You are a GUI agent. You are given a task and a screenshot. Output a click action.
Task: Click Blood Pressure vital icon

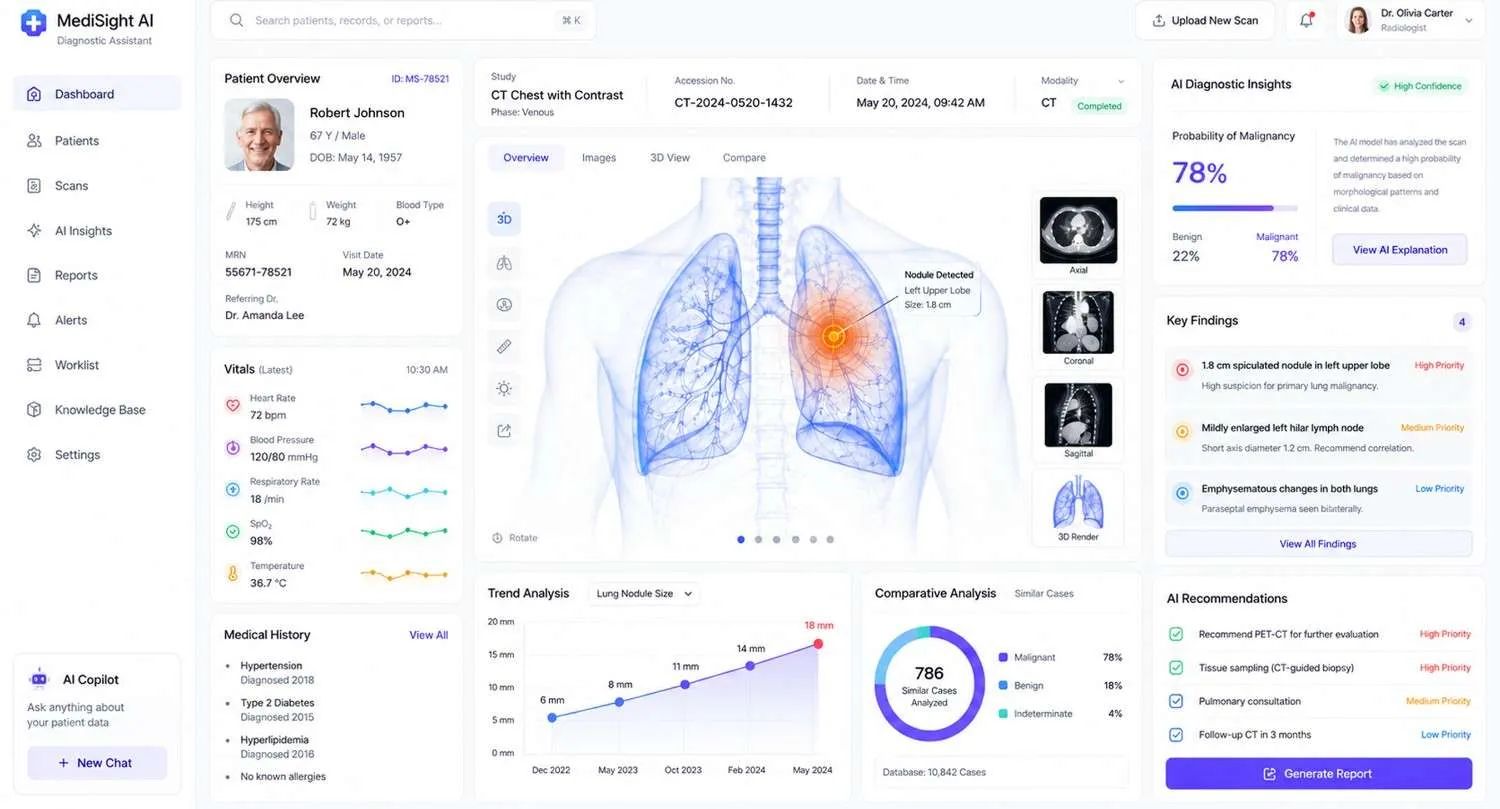(233, 448)
